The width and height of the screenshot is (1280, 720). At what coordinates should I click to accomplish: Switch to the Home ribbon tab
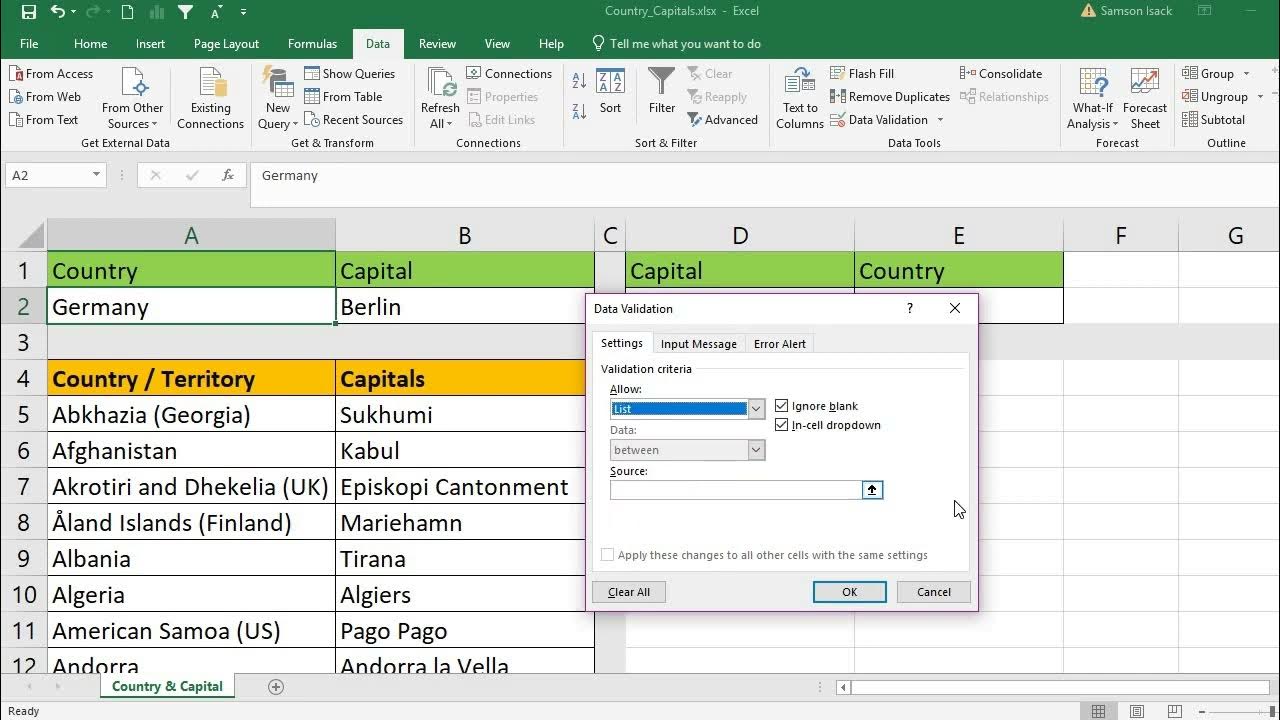[90, 44]
